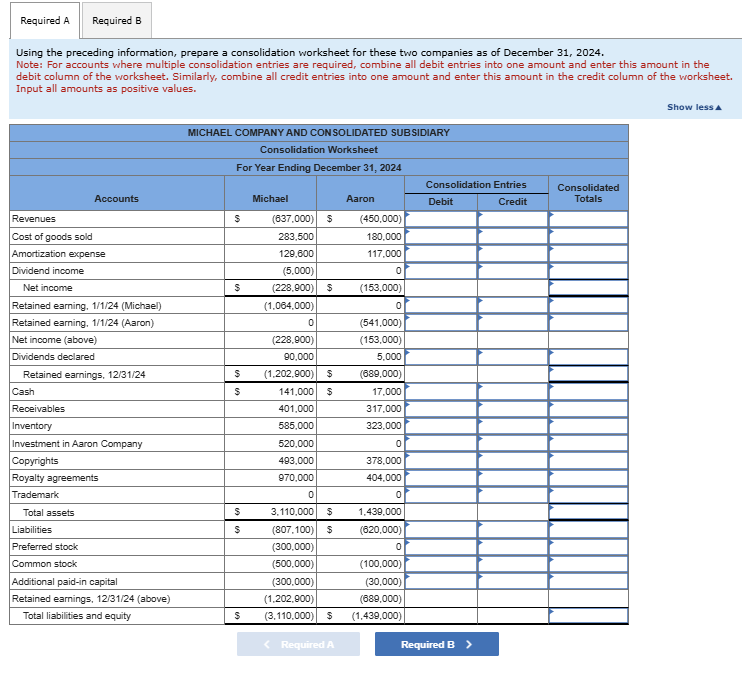Select Royalty agreements debit cell
This screenshot has width=743, height=675.
click(441, 477)
